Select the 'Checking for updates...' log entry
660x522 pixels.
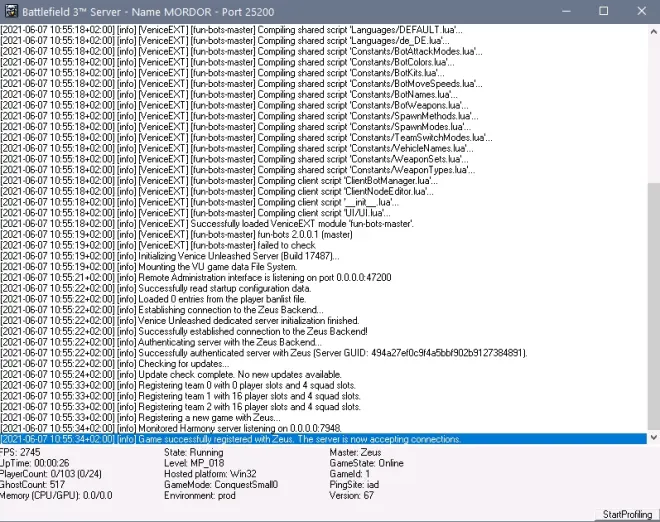[x=200, y=364]
